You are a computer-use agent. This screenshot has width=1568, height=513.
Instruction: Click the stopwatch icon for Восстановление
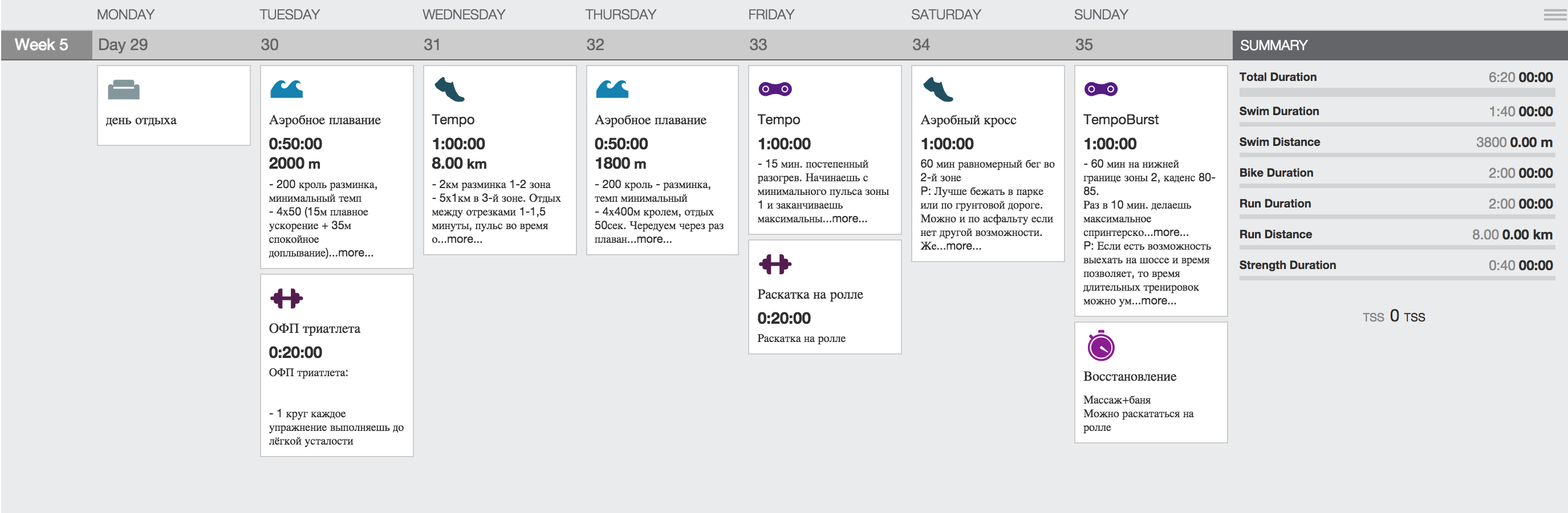click(x=1100, y=346)
